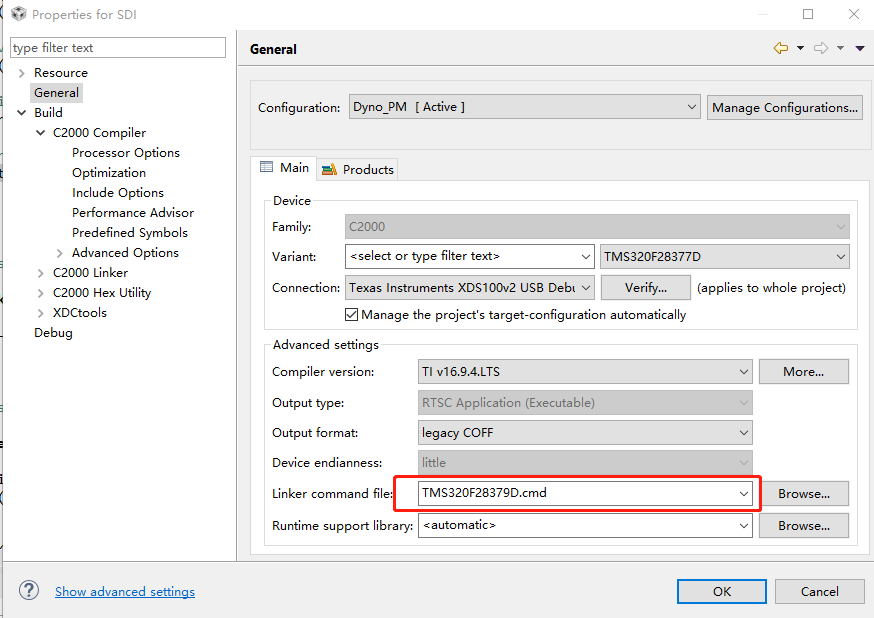This screenshot has width=874, height=618.
Task: Toggle automatic target-configuration management checkbox
Action: tap(352, 314)
